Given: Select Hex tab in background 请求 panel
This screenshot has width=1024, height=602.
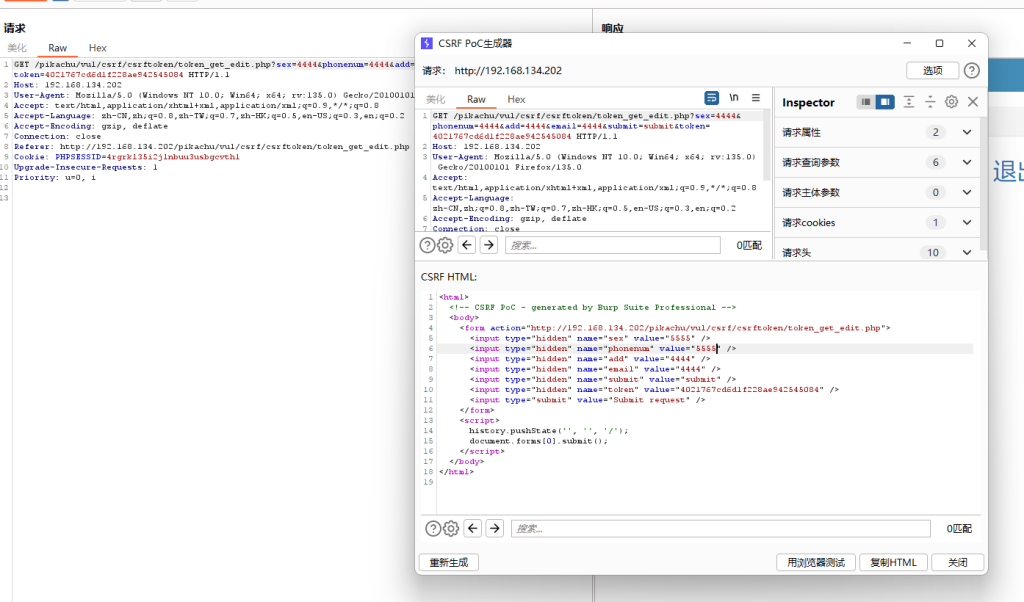Looking at the screenshot, I should (97, 48).
